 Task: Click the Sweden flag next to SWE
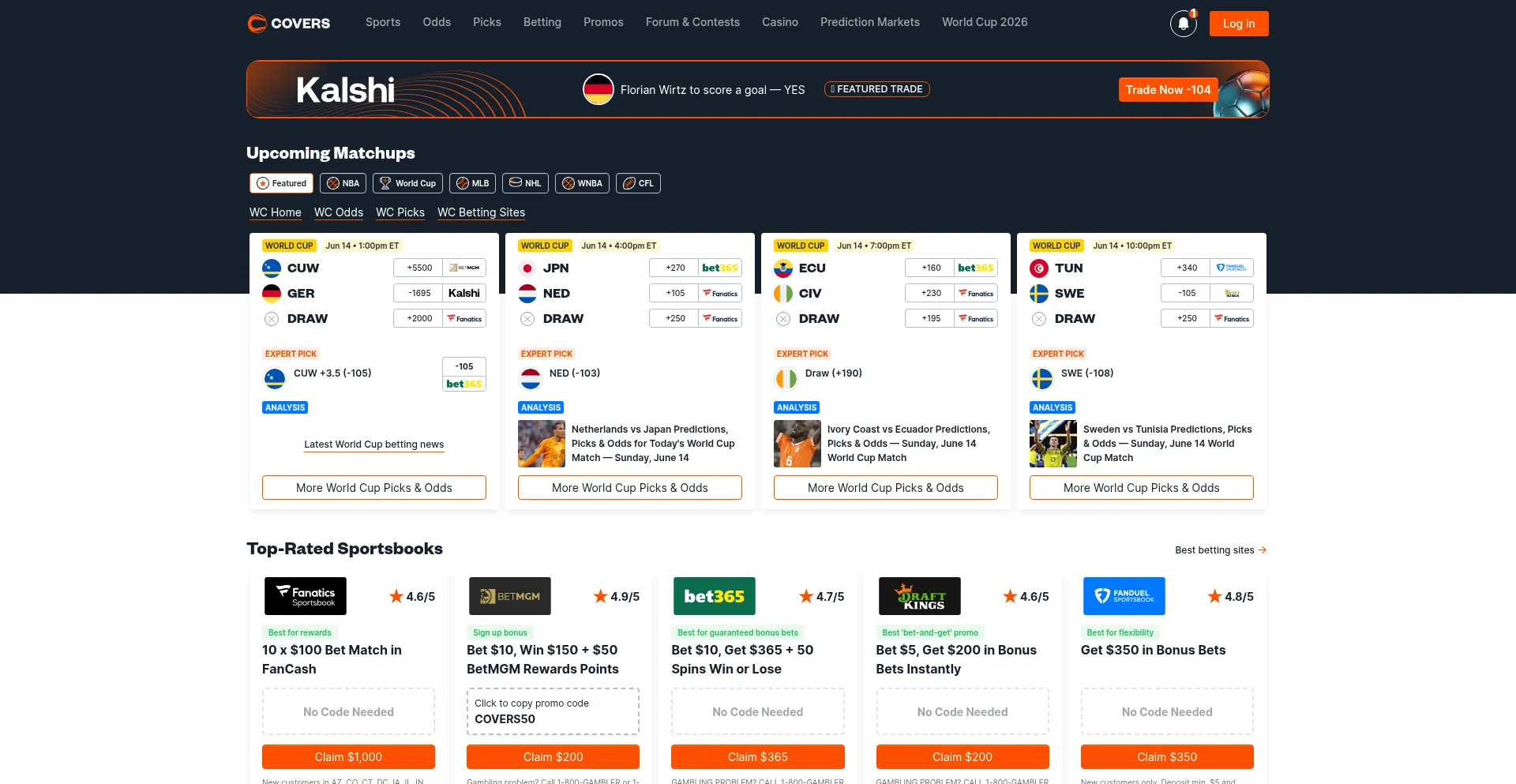click(x=1039, y=293)
